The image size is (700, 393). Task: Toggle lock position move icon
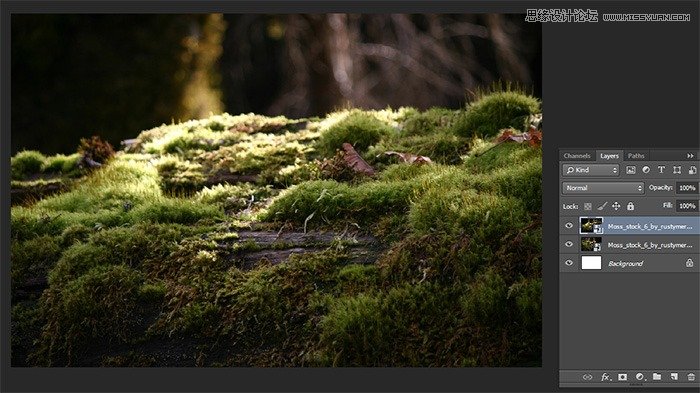(616, 206)
